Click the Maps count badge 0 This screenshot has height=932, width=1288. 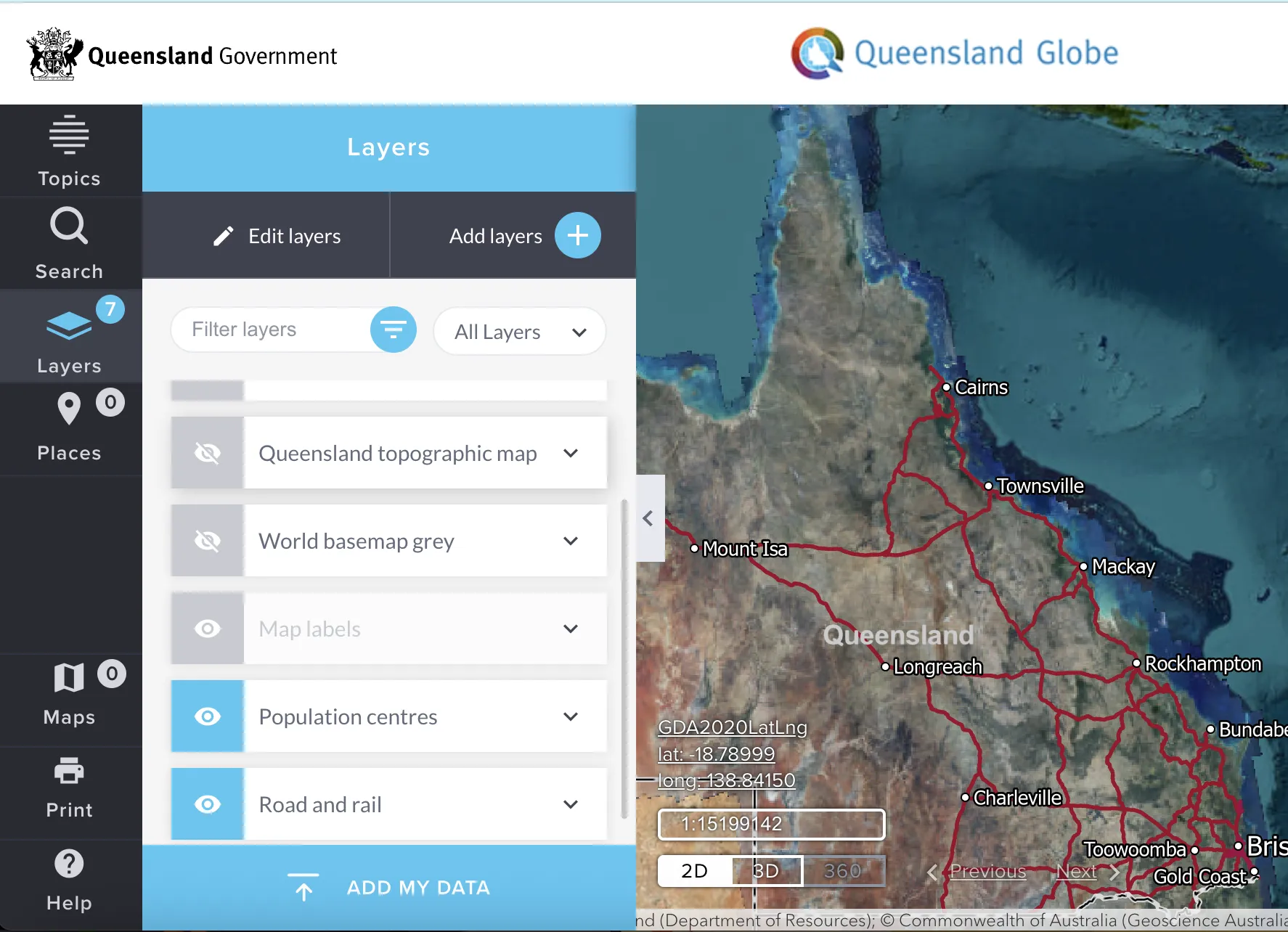click(x=112, y=674)
